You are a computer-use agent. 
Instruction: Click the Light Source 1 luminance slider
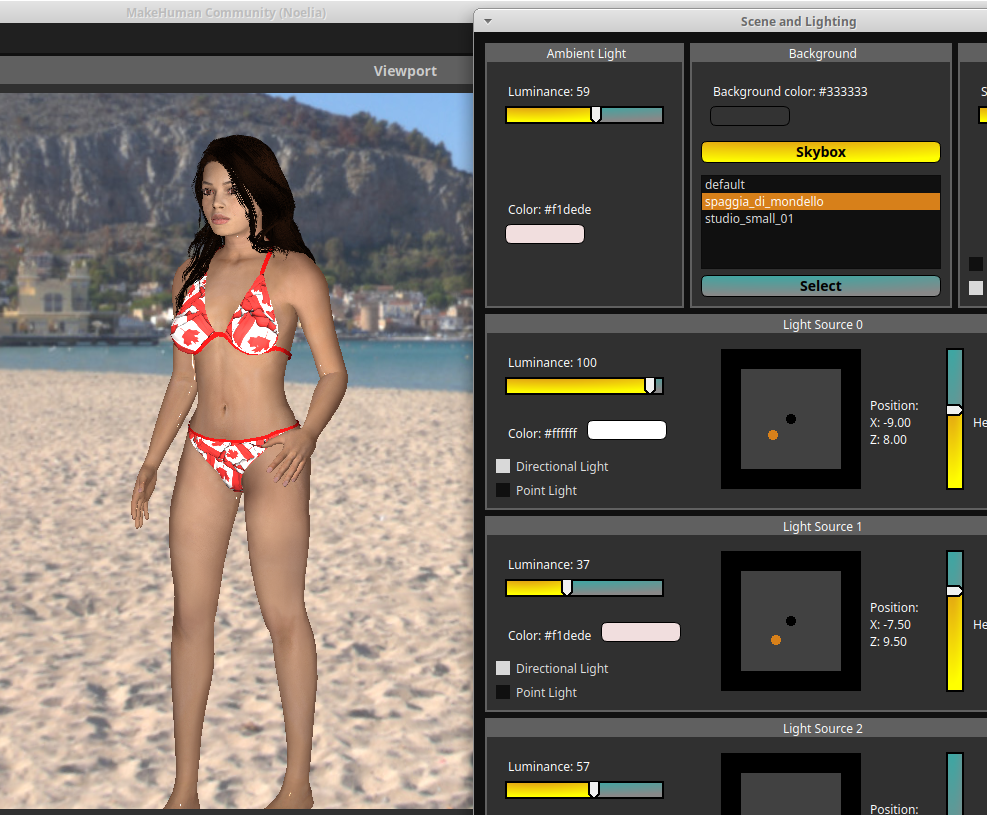pos(584,588)
